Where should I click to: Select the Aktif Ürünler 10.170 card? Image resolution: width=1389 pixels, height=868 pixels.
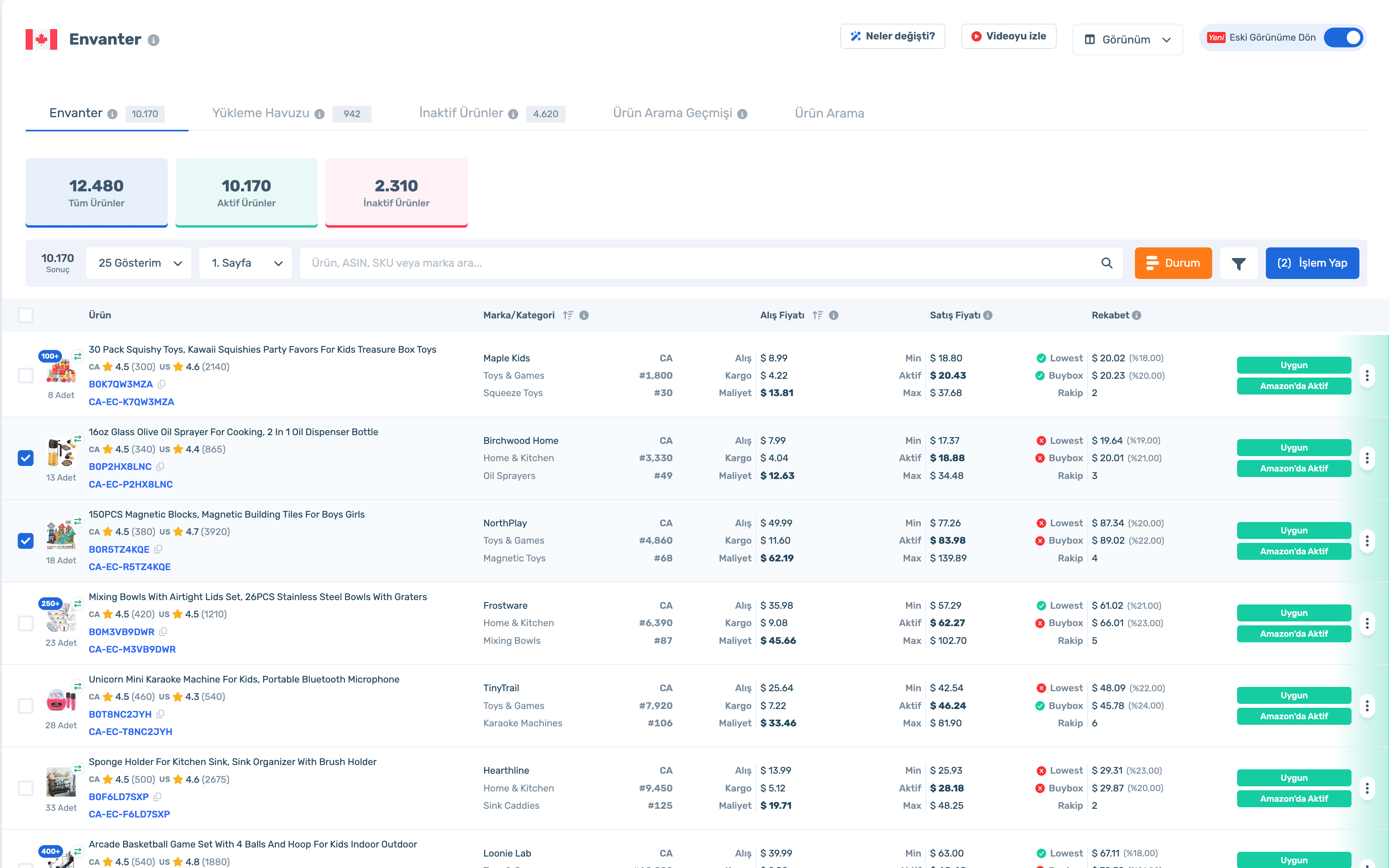pyautogui.click(x=246, y=193)
